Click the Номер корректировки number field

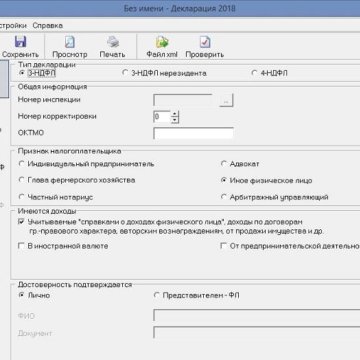click(x=162, y=117)
